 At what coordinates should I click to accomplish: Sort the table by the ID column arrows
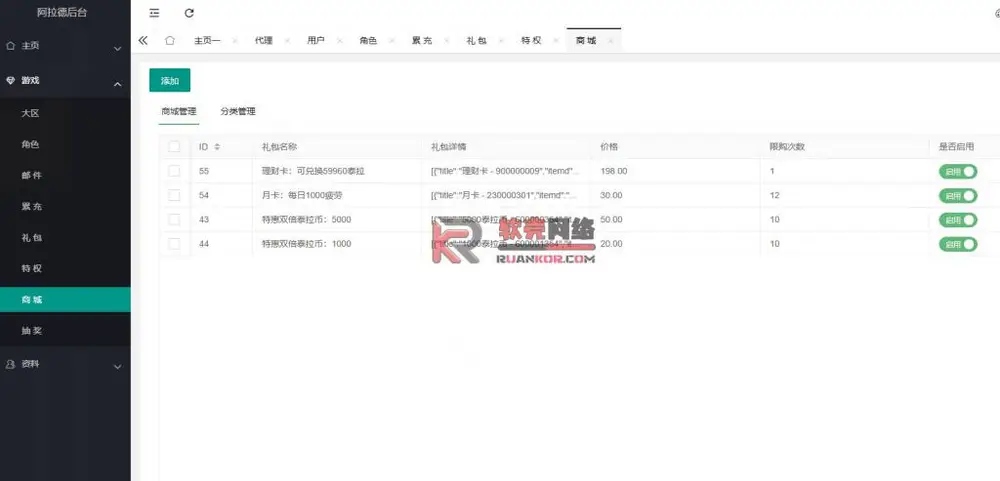(x=217, y=147)
